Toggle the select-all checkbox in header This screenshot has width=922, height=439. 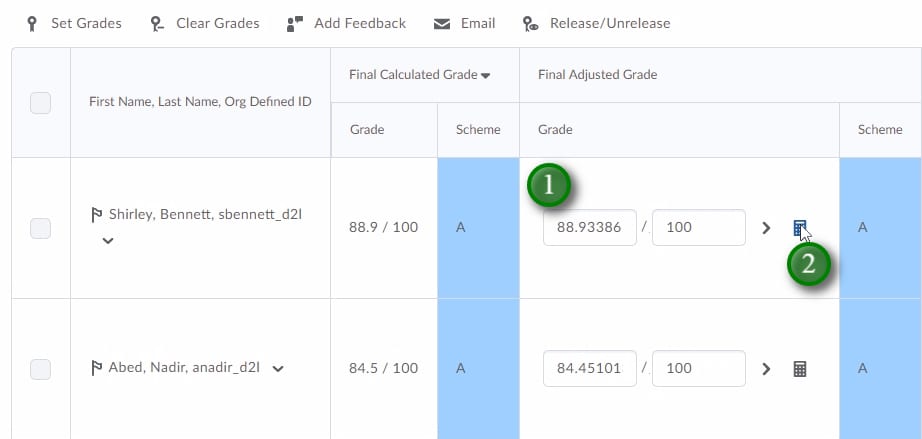click(x=41, y=102)
